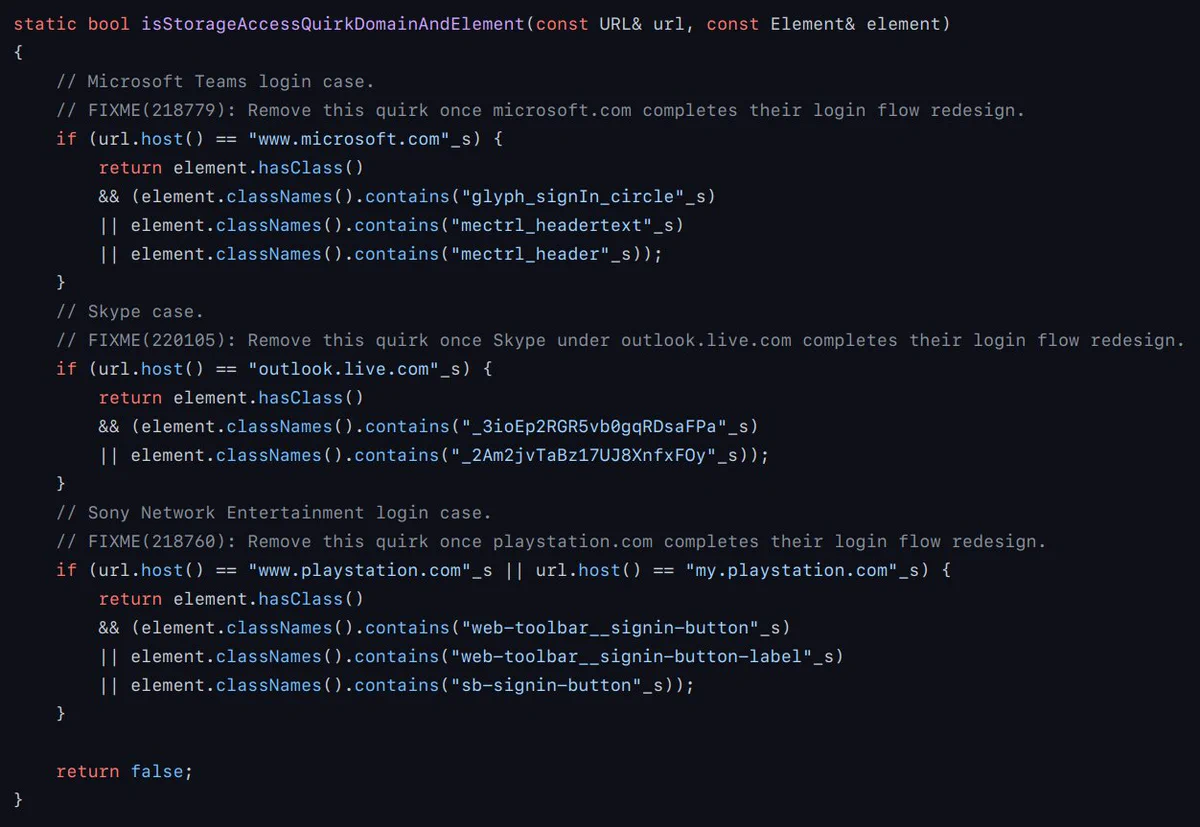Image resolution: width=1200 pixels, height=827 pixels.
Task: Click the comment "// Microsoft Teams login case."
Action: point(215,81)
